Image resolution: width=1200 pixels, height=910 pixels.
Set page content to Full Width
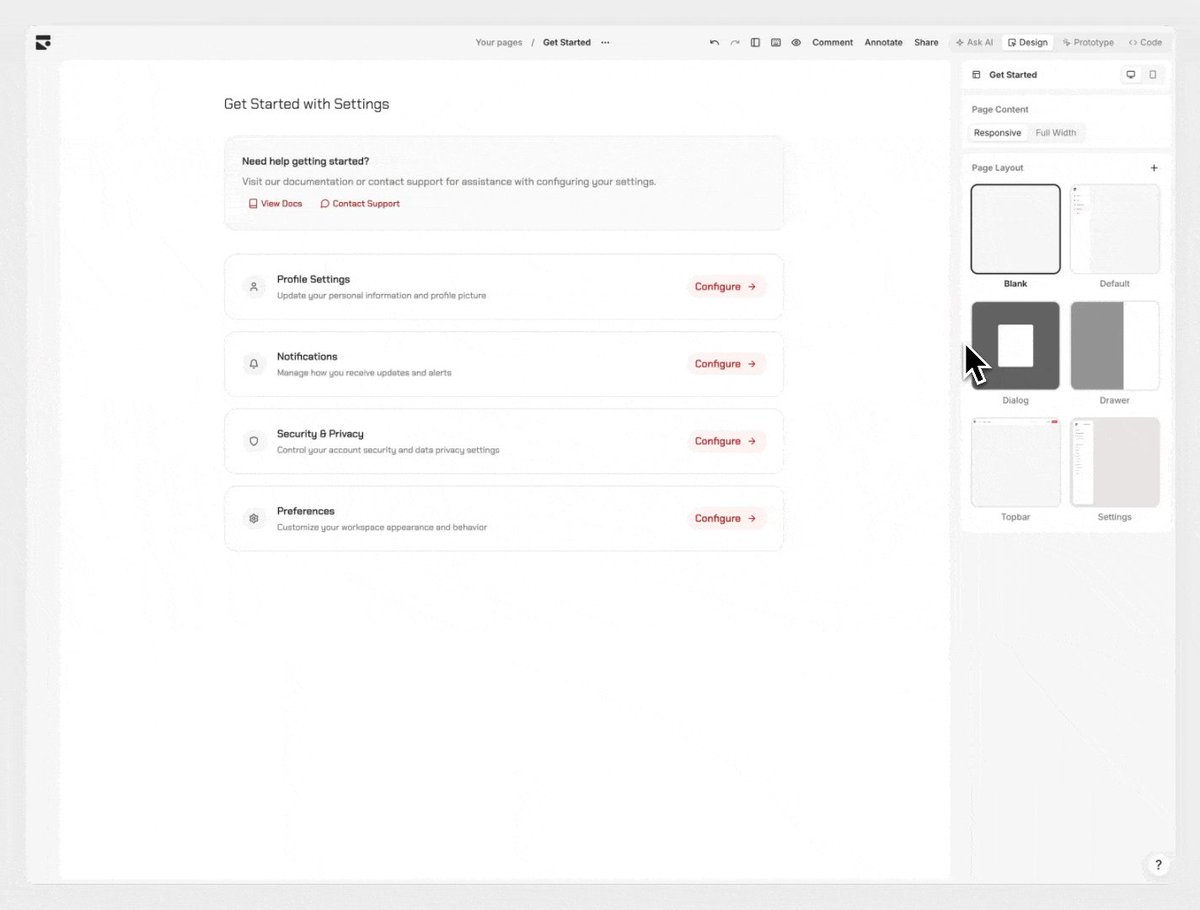tap(1056, 133)
